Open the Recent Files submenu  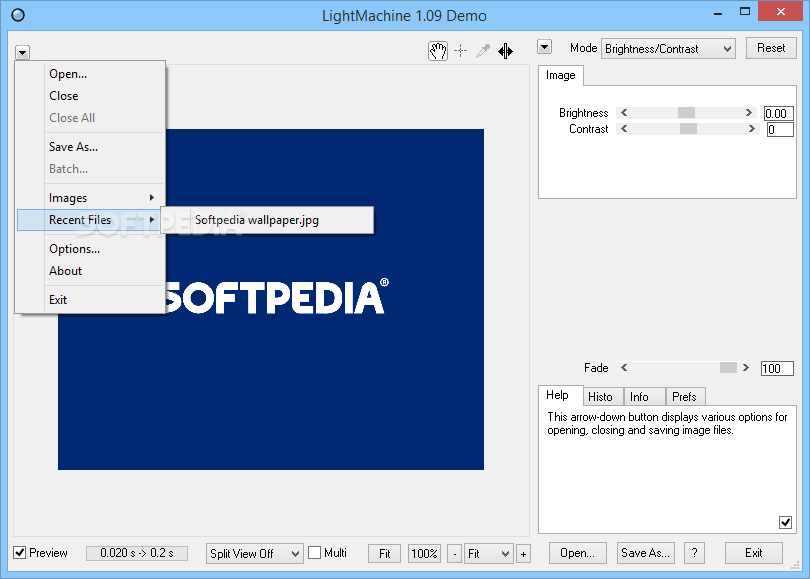point(89,220)
